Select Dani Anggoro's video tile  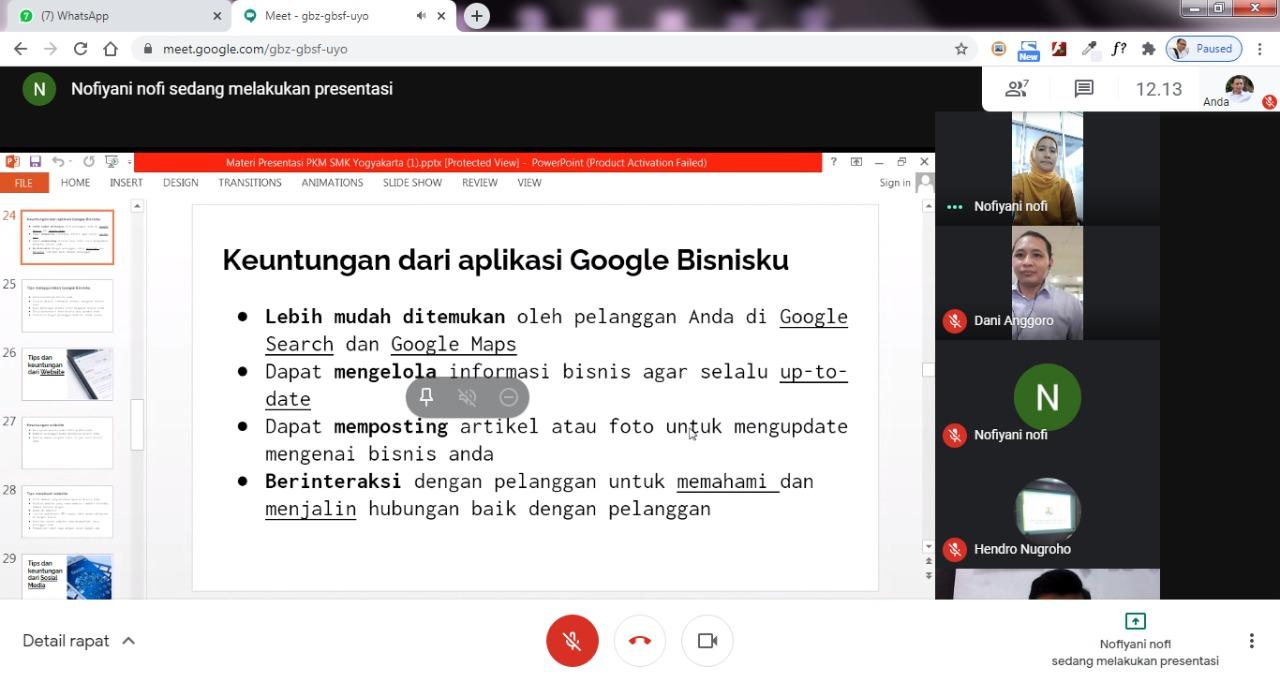1047,283
